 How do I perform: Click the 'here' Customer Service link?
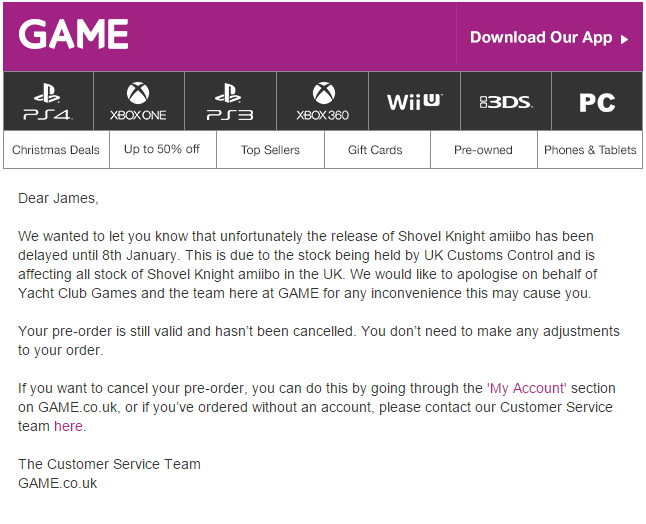(68, 426)
